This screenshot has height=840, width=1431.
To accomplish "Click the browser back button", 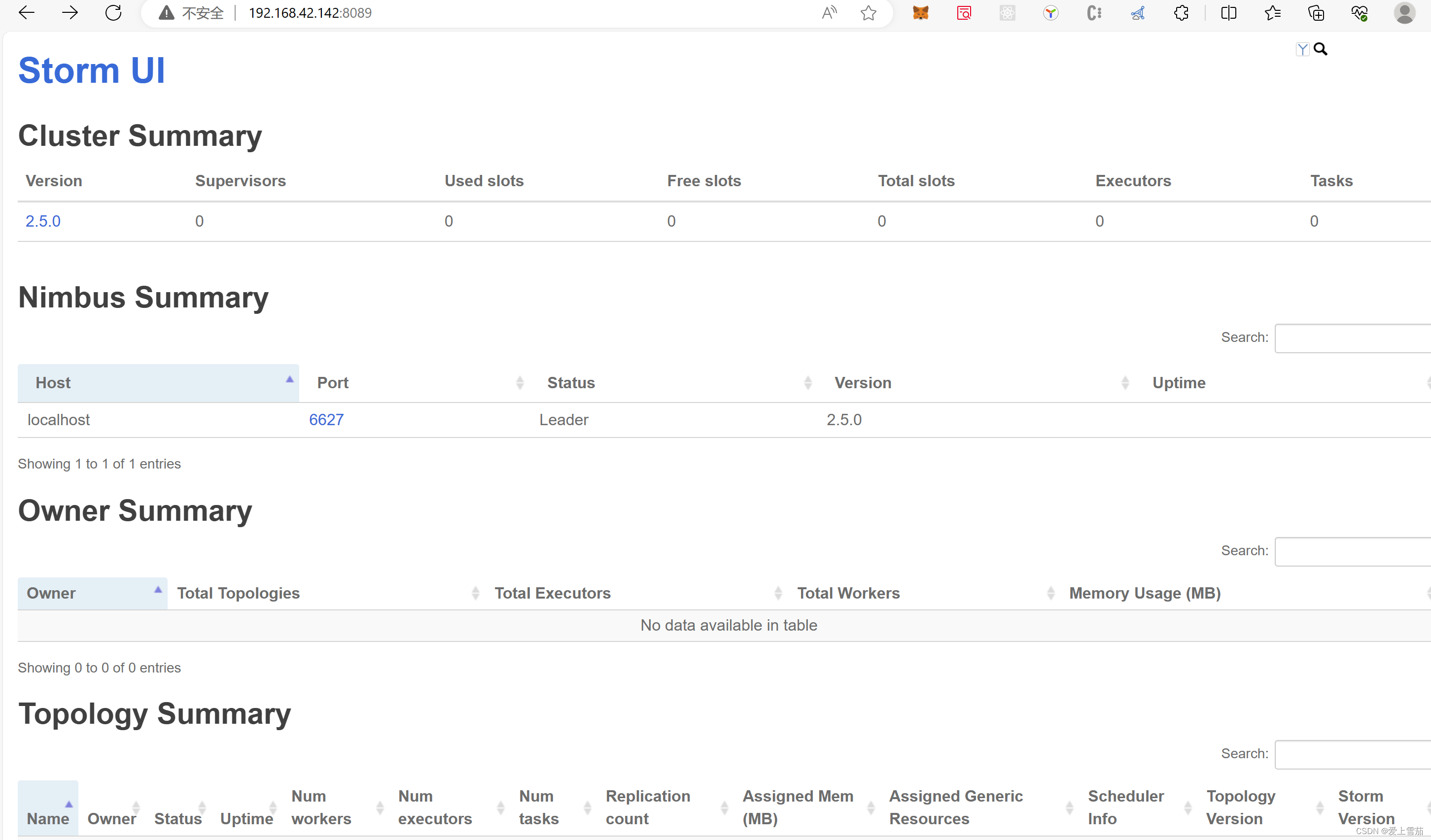I will 26,12.
